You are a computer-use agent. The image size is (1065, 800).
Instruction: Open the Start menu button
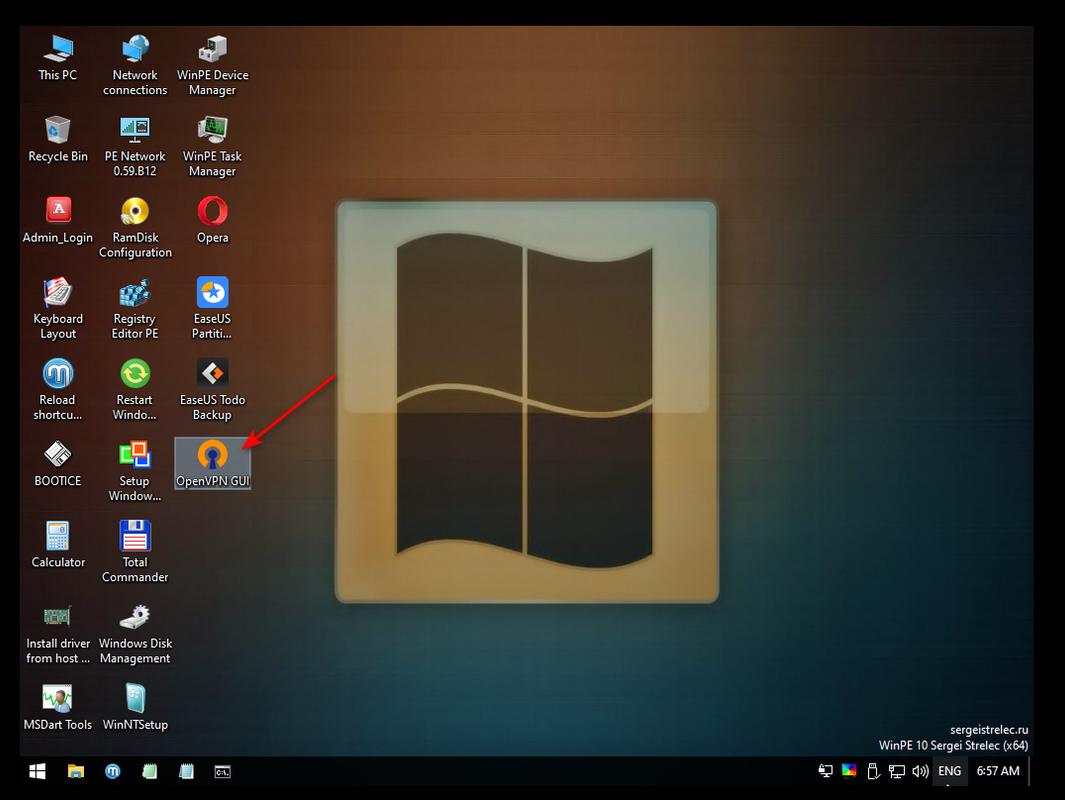[37, 771]
